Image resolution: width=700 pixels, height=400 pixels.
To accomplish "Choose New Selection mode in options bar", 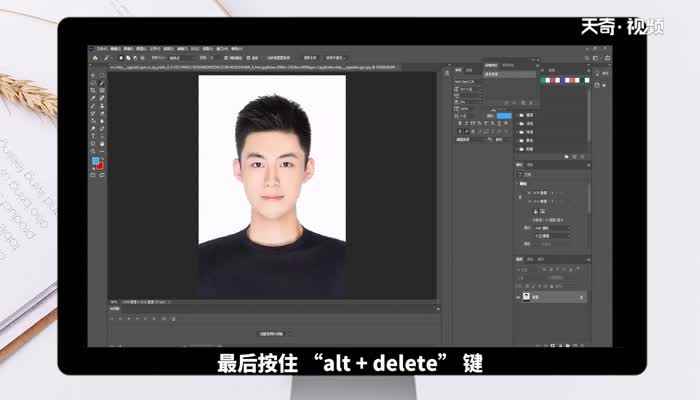I will tap(121, 58).
